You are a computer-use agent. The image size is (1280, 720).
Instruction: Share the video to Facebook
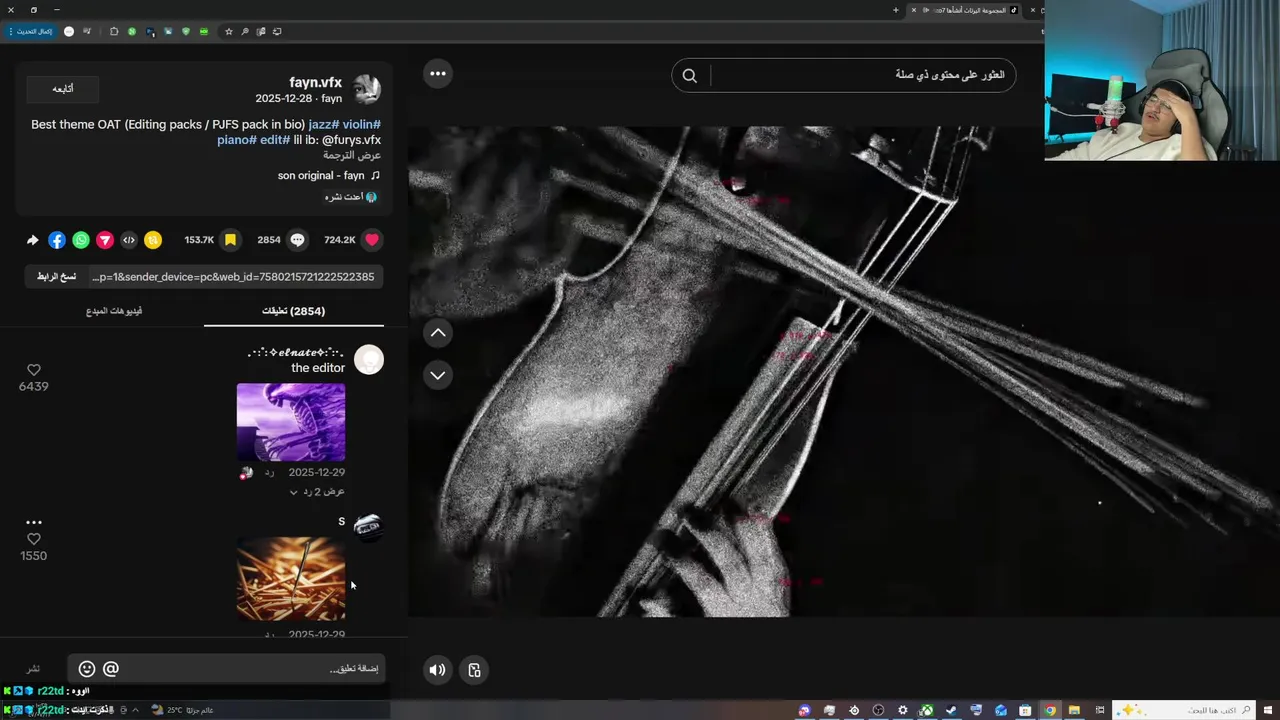point(57,240)
